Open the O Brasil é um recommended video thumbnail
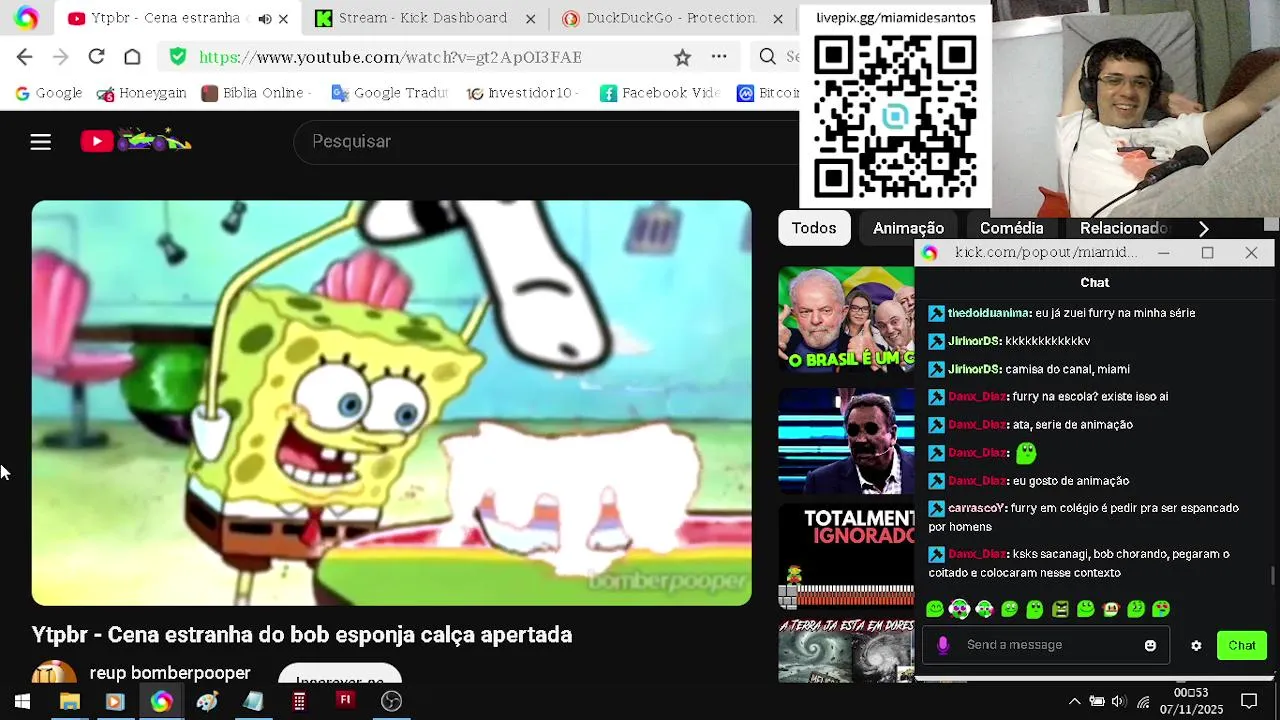The width and height of the screenshot is (1280, 720). [846, 319]
